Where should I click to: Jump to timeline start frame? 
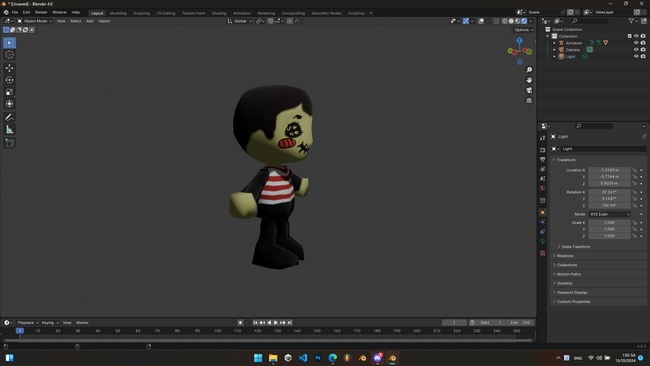coord(255,322)
